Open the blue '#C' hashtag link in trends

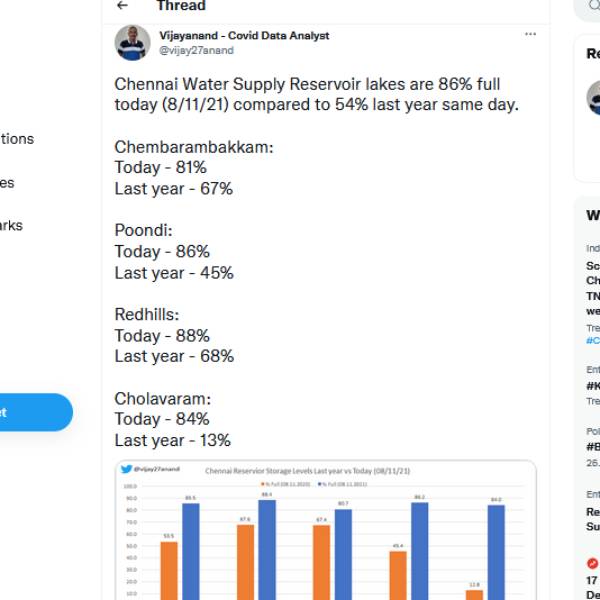[x=593, y=340]
